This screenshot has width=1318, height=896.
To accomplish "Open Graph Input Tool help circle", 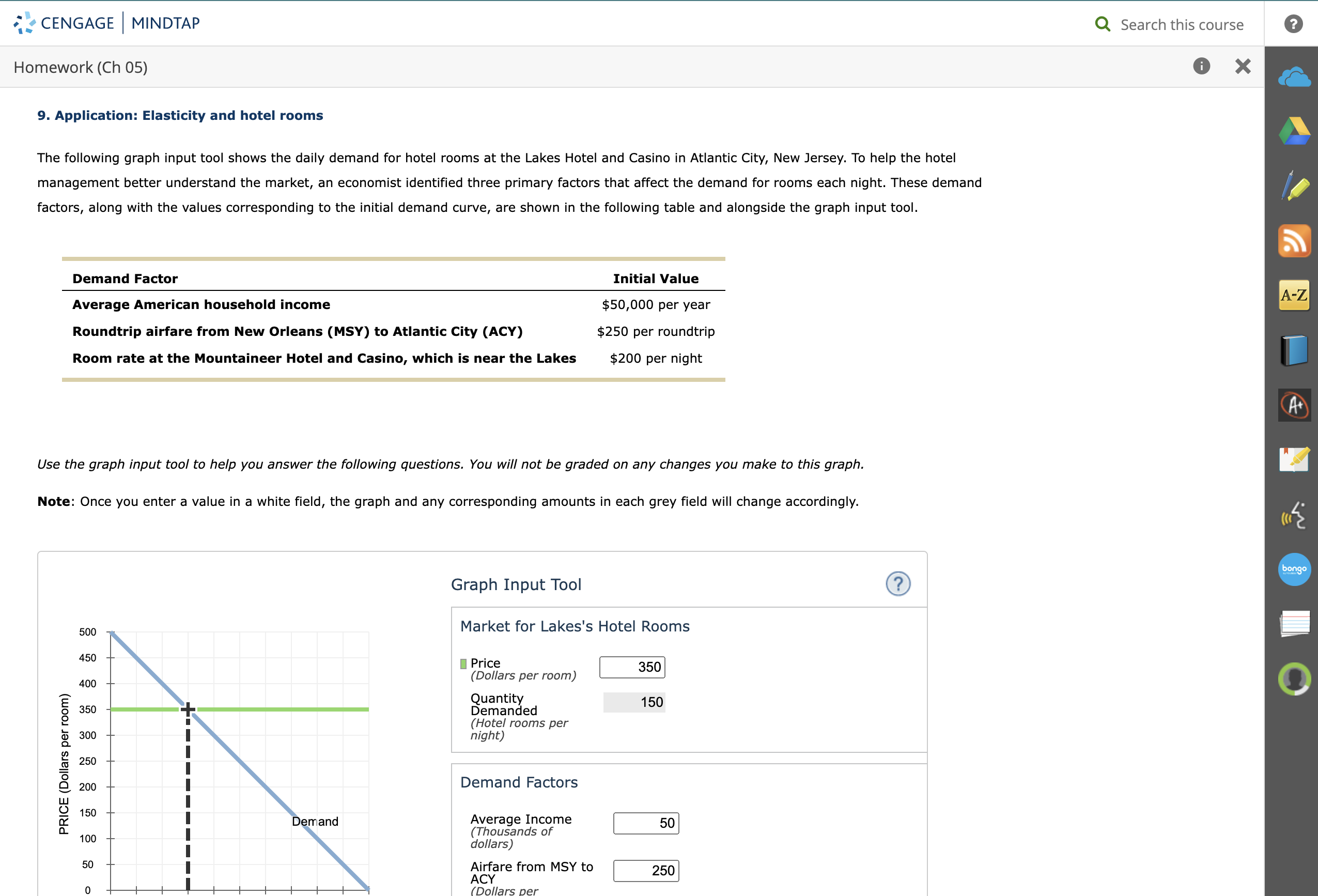I will click(x=898, y=583).
